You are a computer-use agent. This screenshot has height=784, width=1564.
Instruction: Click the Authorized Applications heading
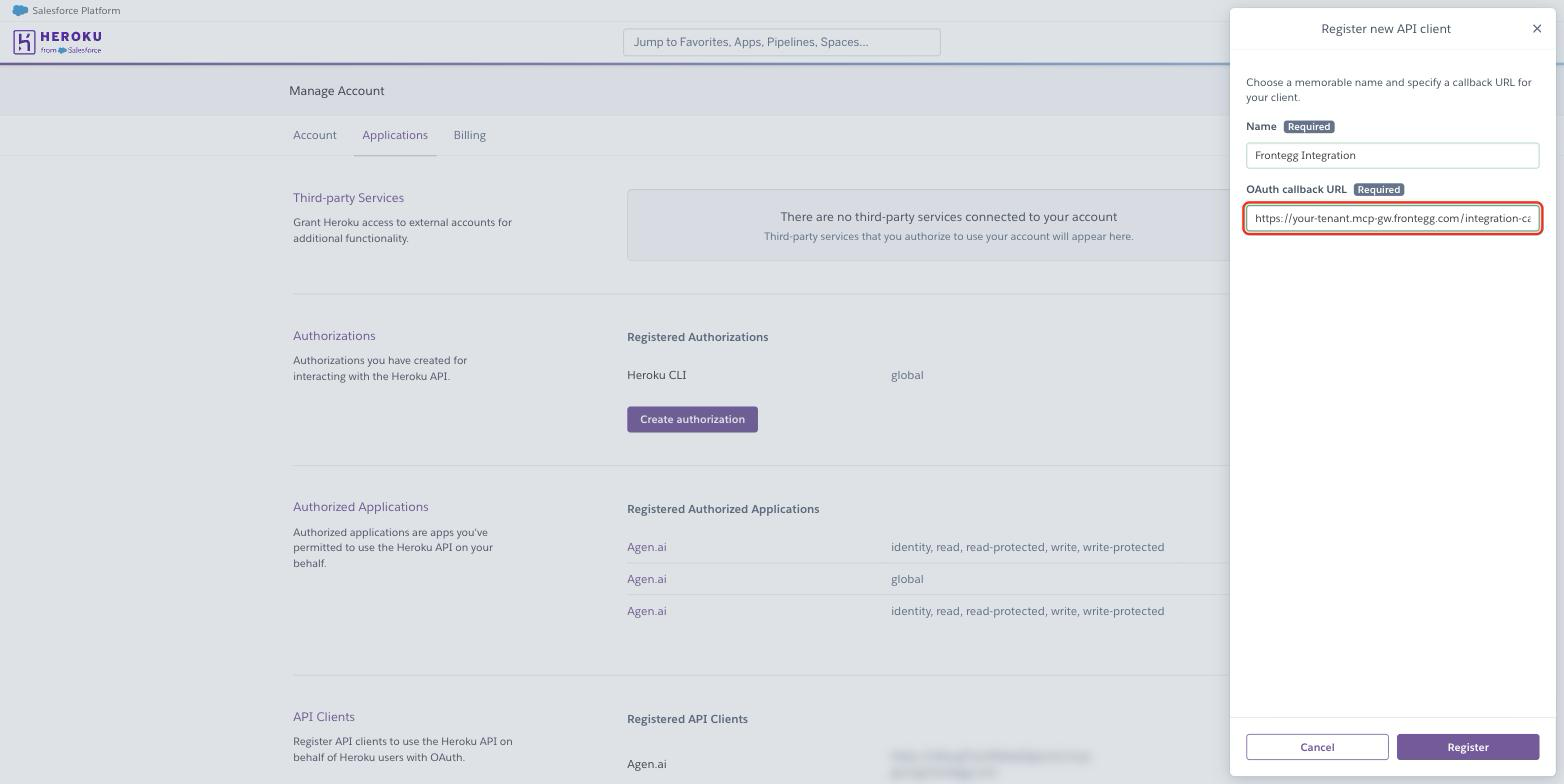360,507
